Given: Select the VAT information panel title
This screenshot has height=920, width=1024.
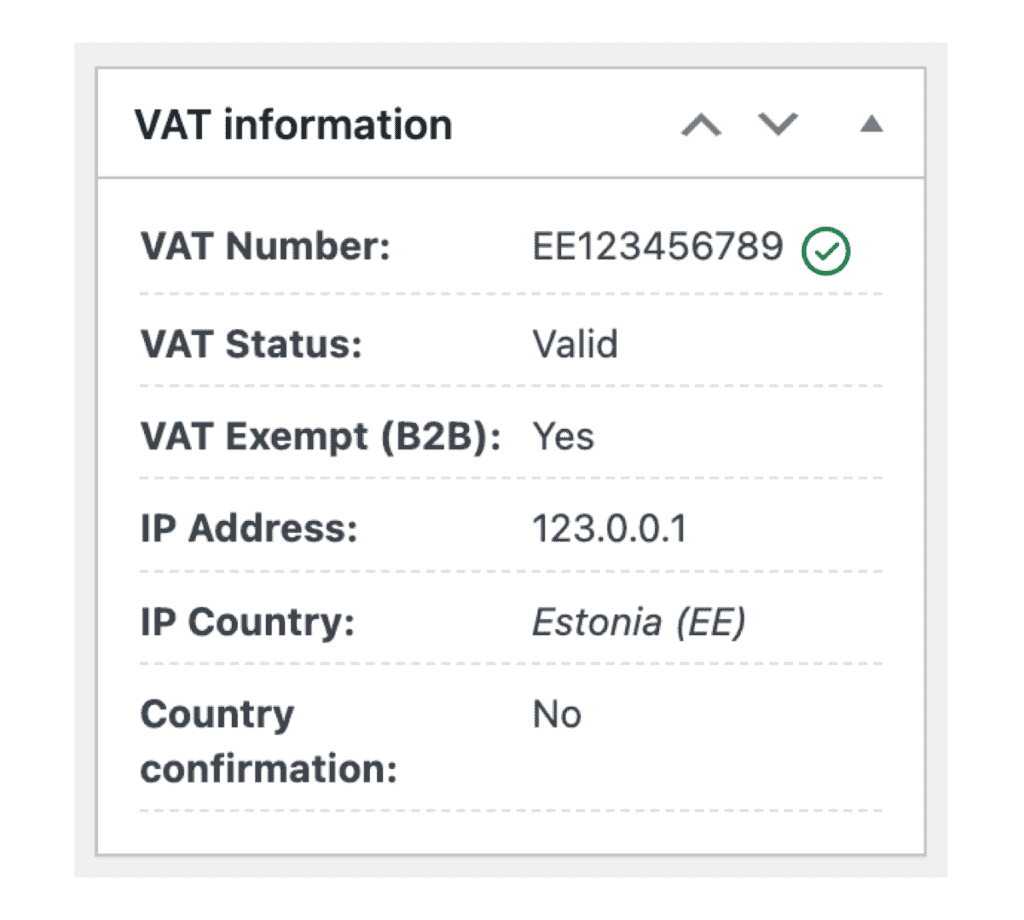Looking at the screenshot, I should [x=295, y=124].
